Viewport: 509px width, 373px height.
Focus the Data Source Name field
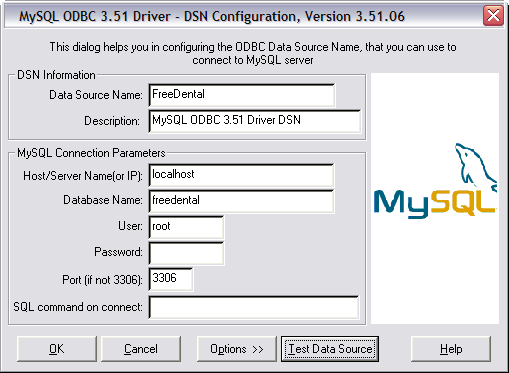pyautogui.click(x=242, y=95)
